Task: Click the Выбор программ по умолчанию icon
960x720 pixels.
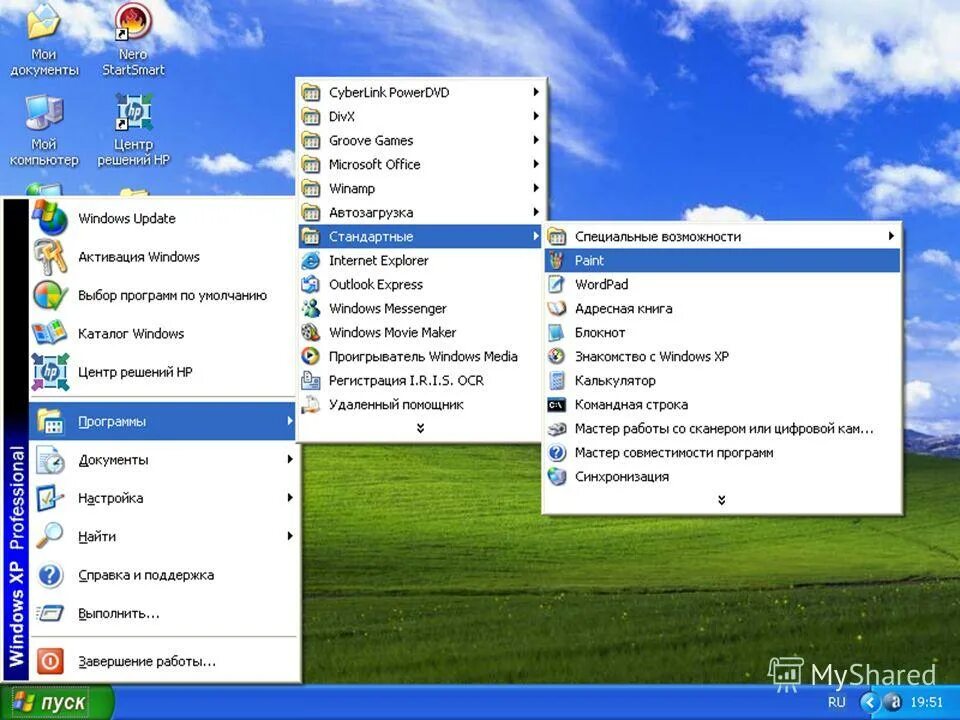Action: (50, 295)
